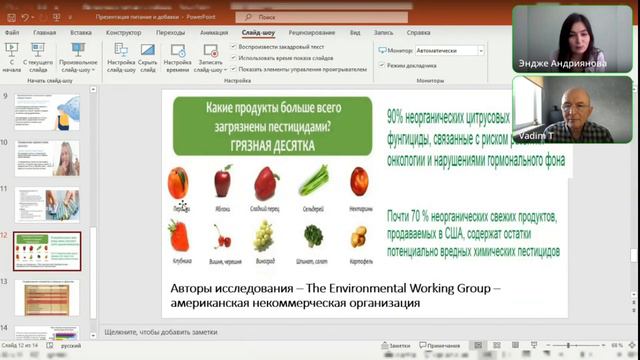
Task: Click text 'Авторы исследования – The Environmental Working Group'
Action: coord(331,288)
